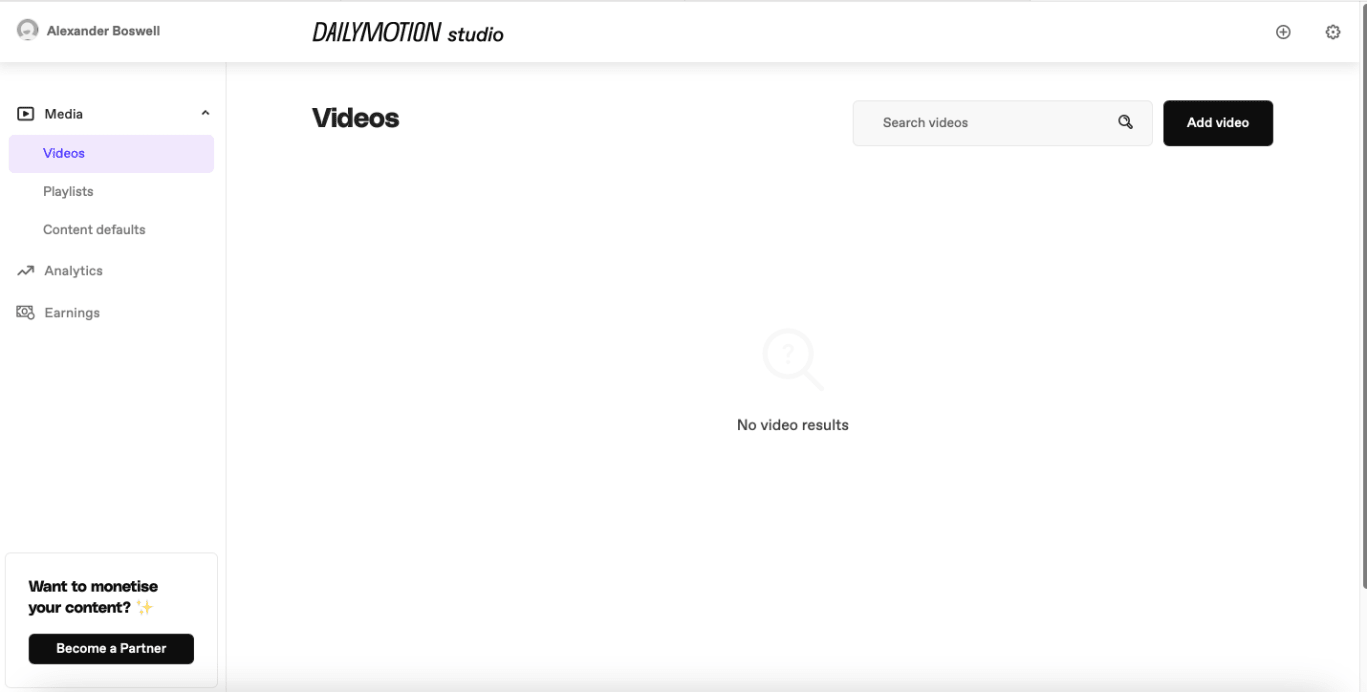Click the Alexander Boswell profile avatar

28,30
